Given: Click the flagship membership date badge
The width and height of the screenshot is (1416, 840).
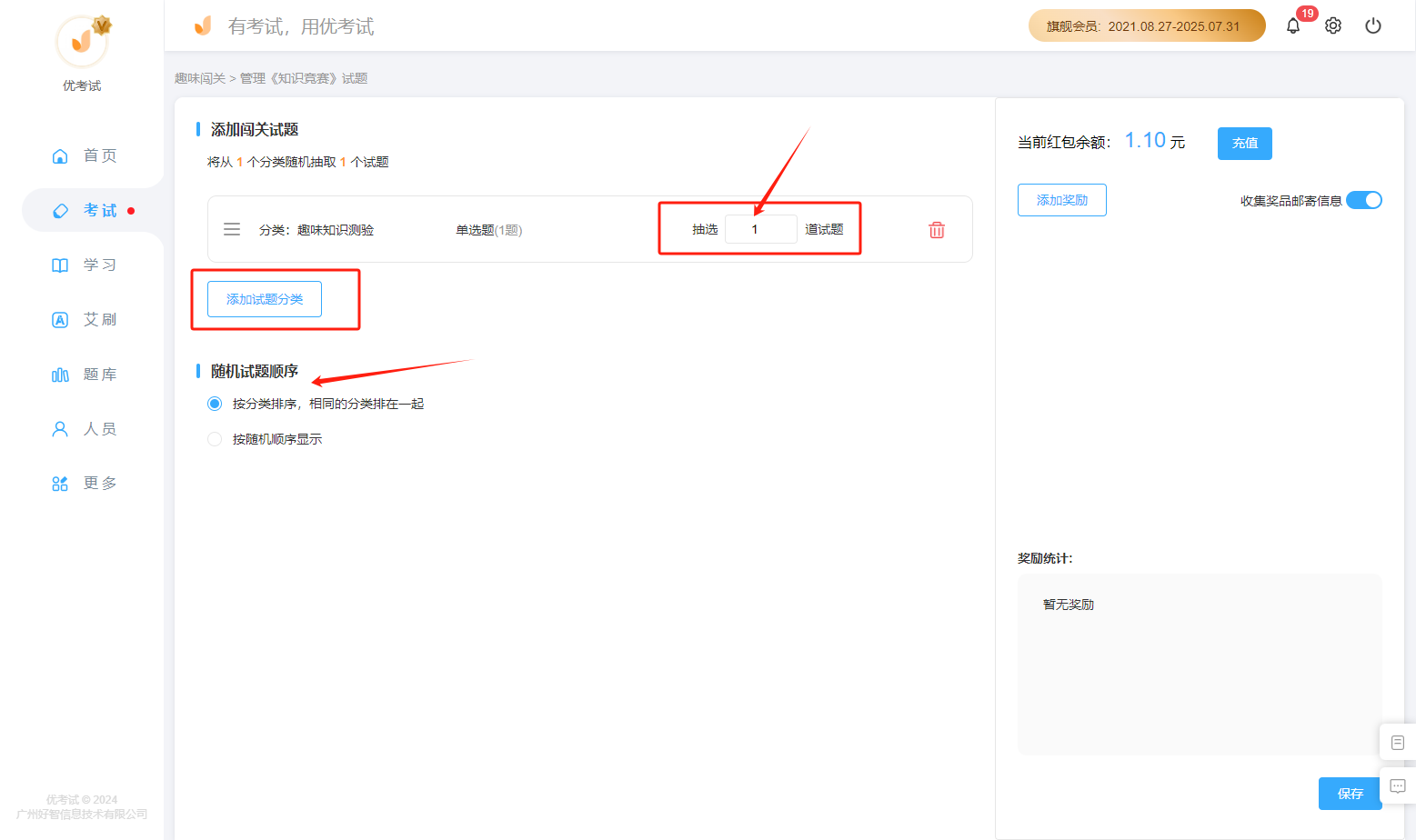Looking at the screenshot, I should [1147, 25].
